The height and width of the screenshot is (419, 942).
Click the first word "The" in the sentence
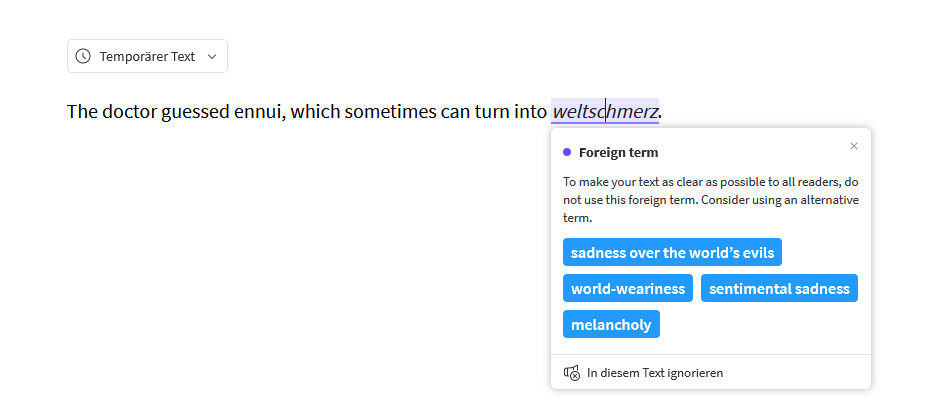[x=81, y=111]
